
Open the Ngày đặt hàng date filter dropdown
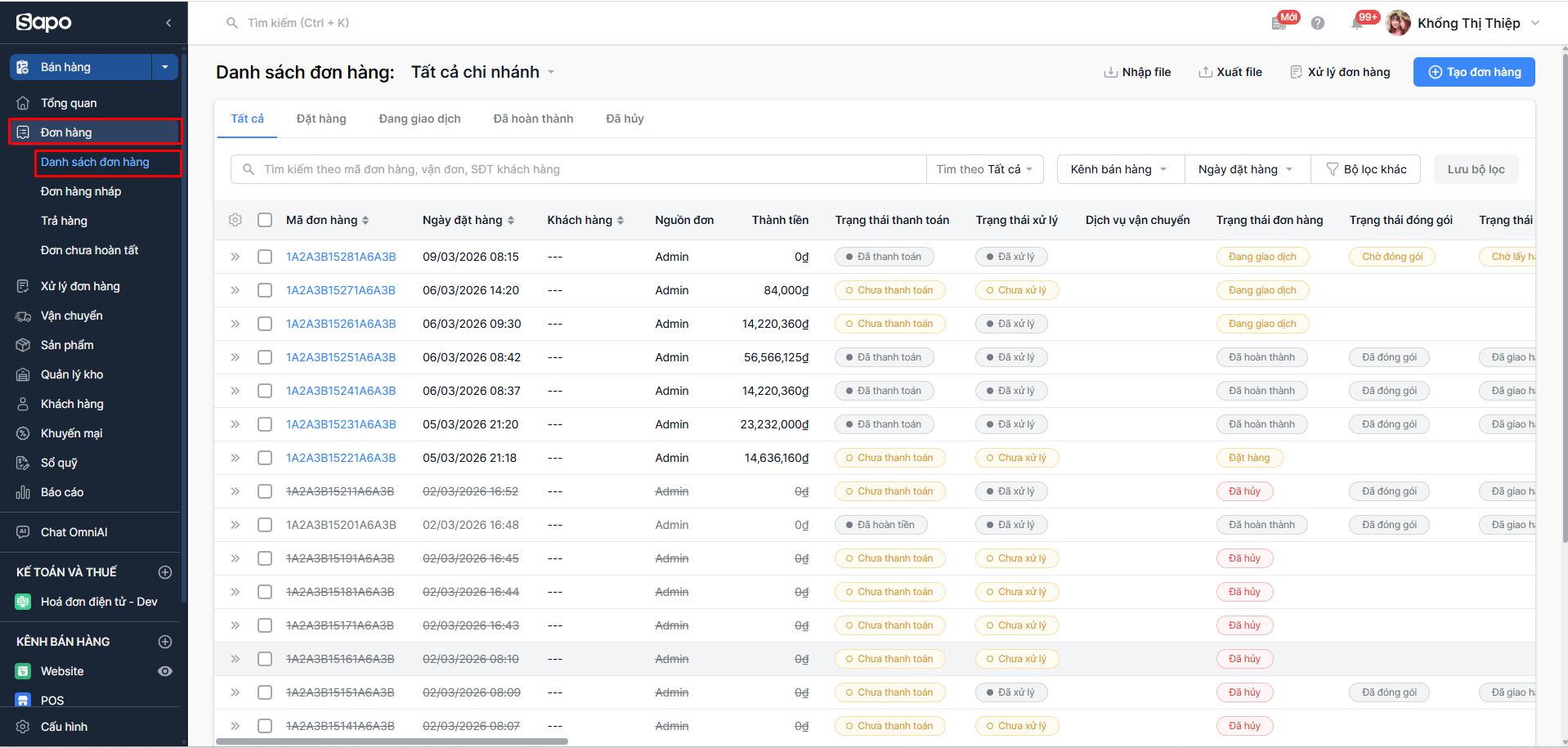coord(1245,169)
